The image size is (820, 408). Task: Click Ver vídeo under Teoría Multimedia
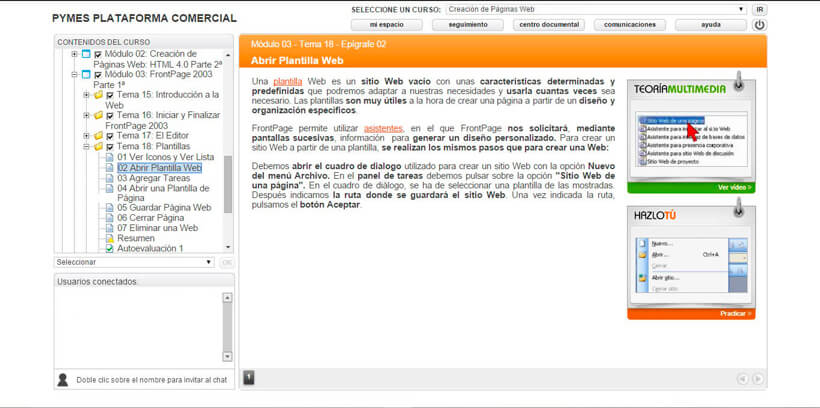734,187
